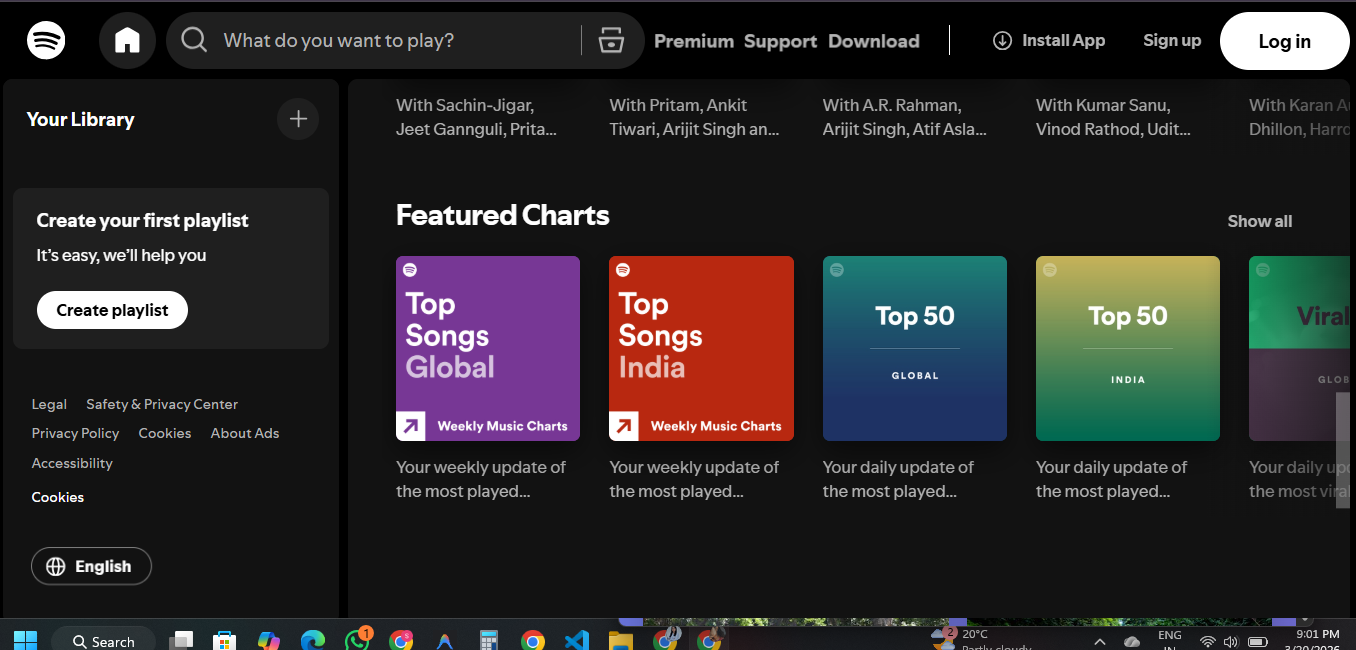Go to Home via house icon
The image size is (1356, 650).
(x=127, y=41)
